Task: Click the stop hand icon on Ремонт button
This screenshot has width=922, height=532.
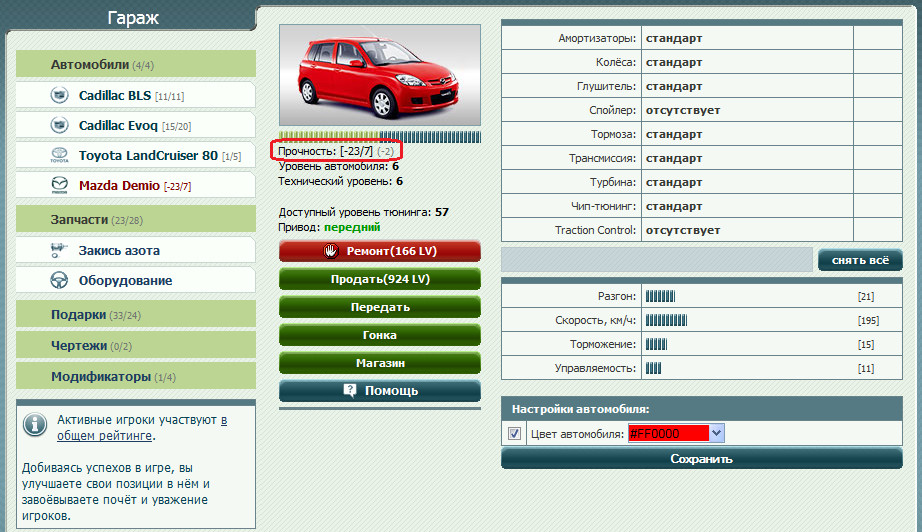Action: click(x=331, y=251)
